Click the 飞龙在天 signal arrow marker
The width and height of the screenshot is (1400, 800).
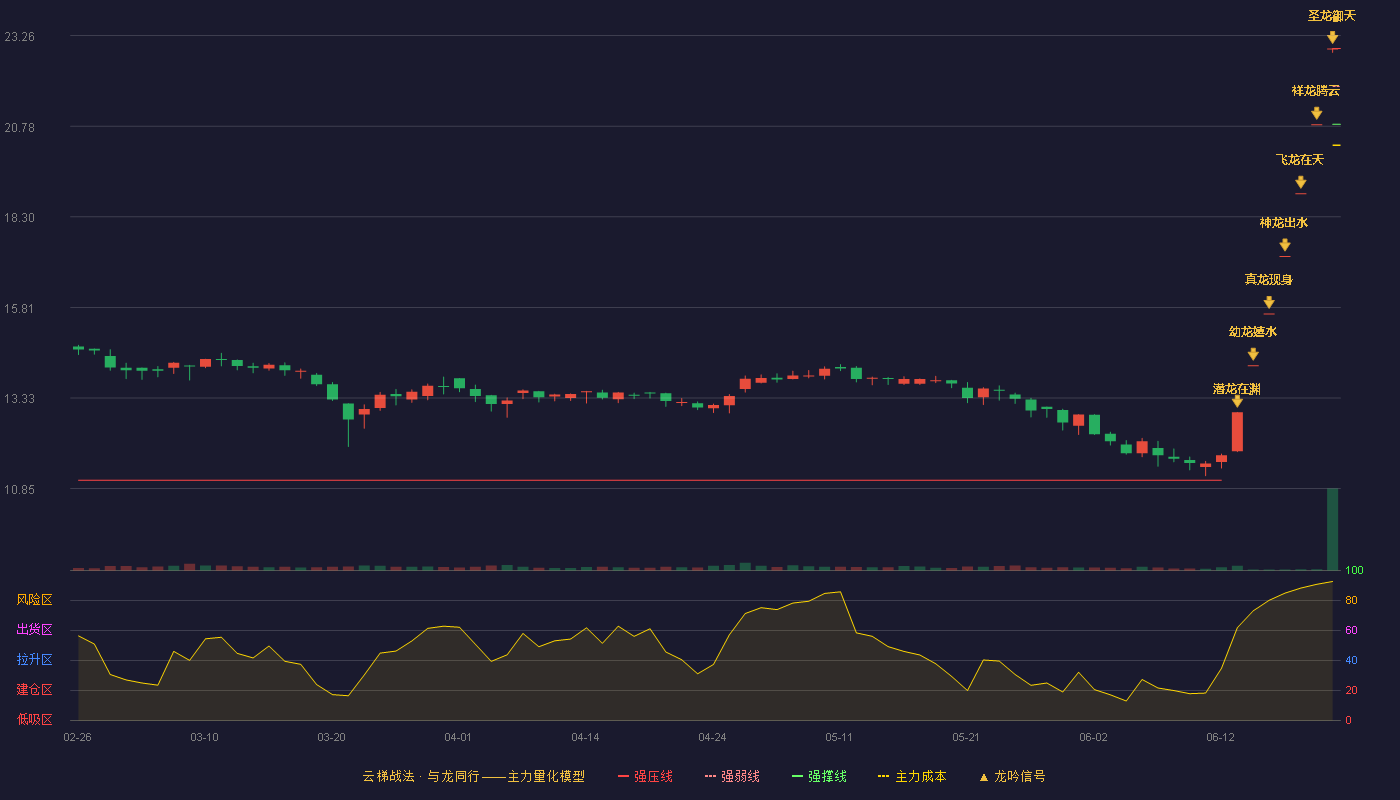[1300, 183]
